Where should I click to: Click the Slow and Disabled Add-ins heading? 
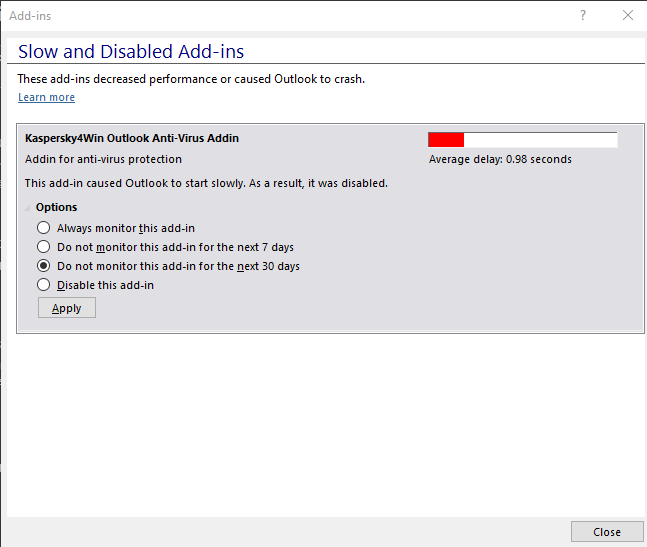131,52
